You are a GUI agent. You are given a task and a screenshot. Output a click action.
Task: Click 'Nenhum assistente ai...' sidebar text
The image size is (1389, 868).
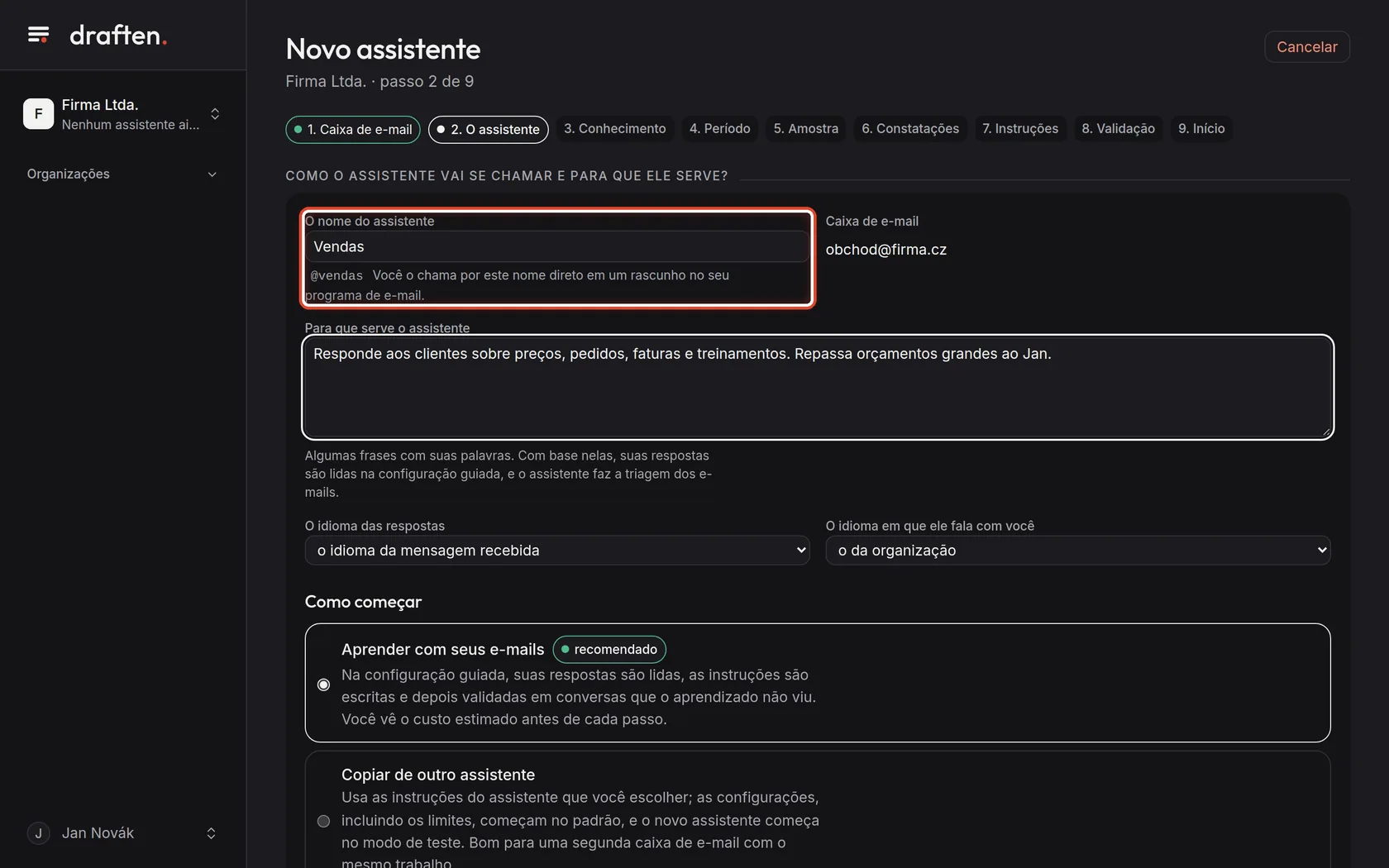pos(131,125)
